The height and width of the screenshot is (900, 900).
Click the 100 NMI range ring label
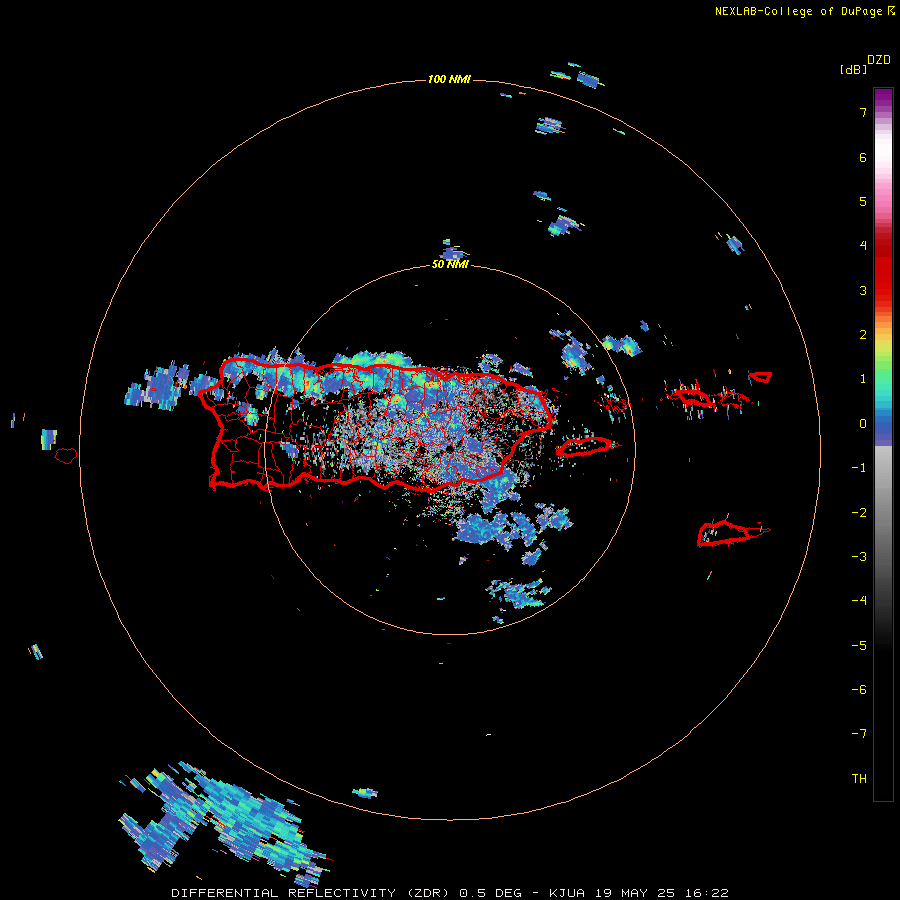(449, 79)
